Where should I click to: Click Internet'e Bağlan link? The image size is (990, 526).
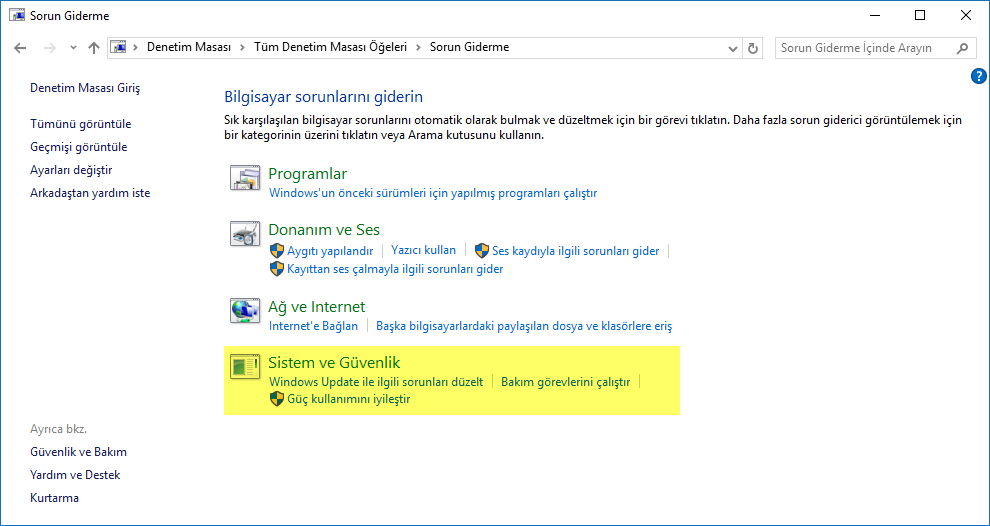[313, 326]
